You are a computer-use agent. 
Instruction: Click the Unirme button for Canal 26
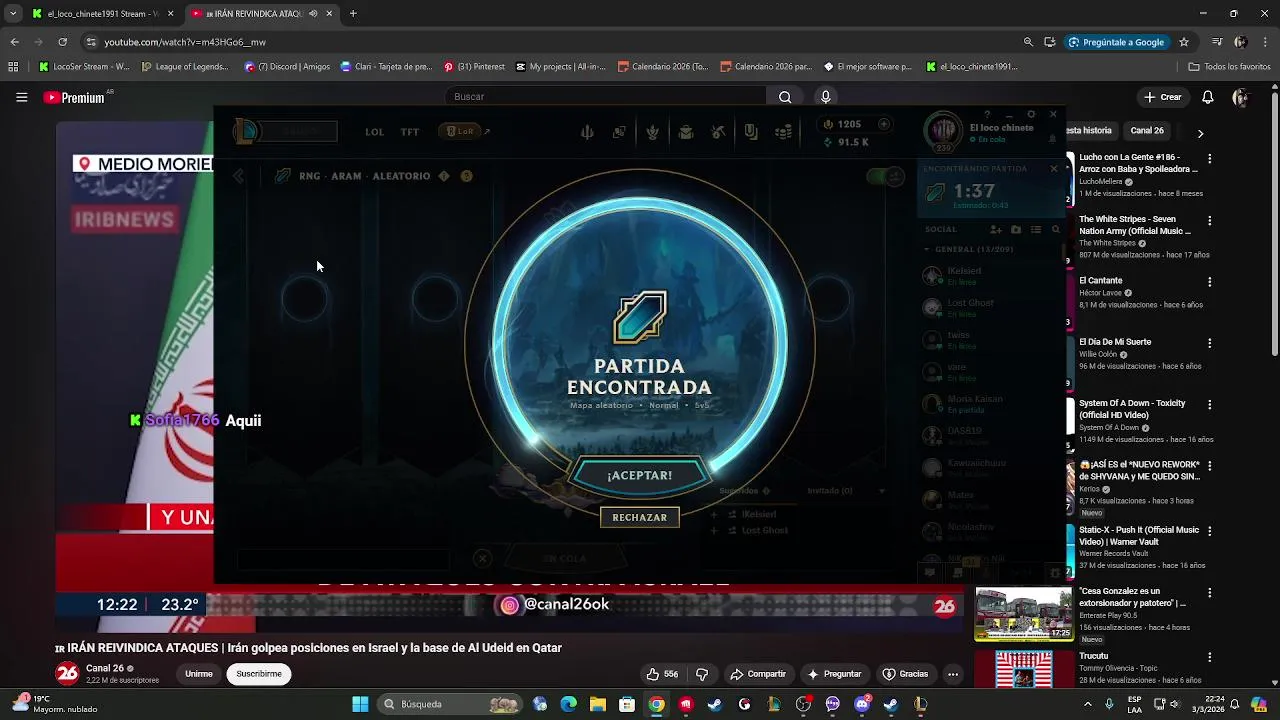(x=199, y=674)
